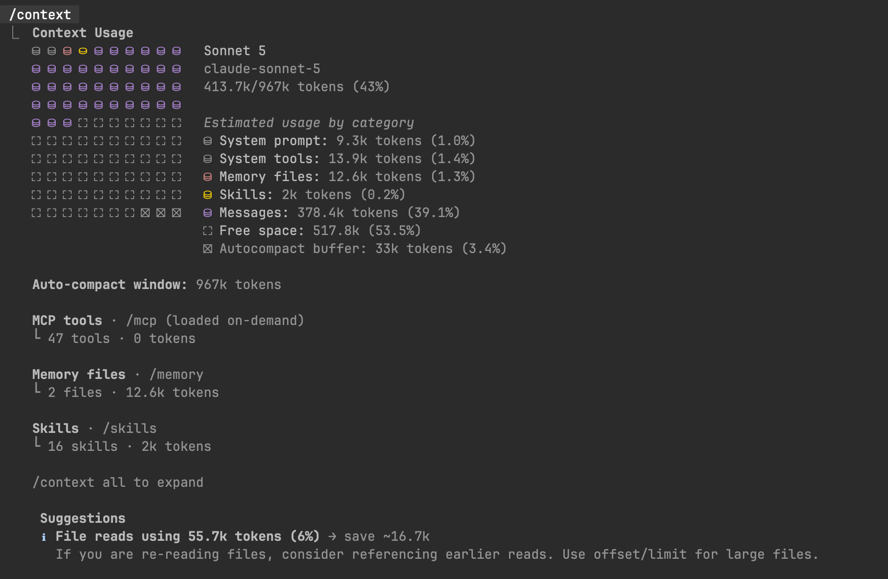
Task: Click the yellow Skills token in usage grid
Action: pos(83,51)
